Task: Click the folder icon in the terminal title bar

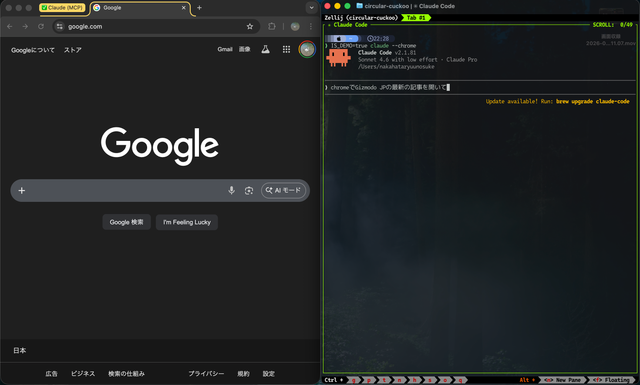Action: pos(360,6)
